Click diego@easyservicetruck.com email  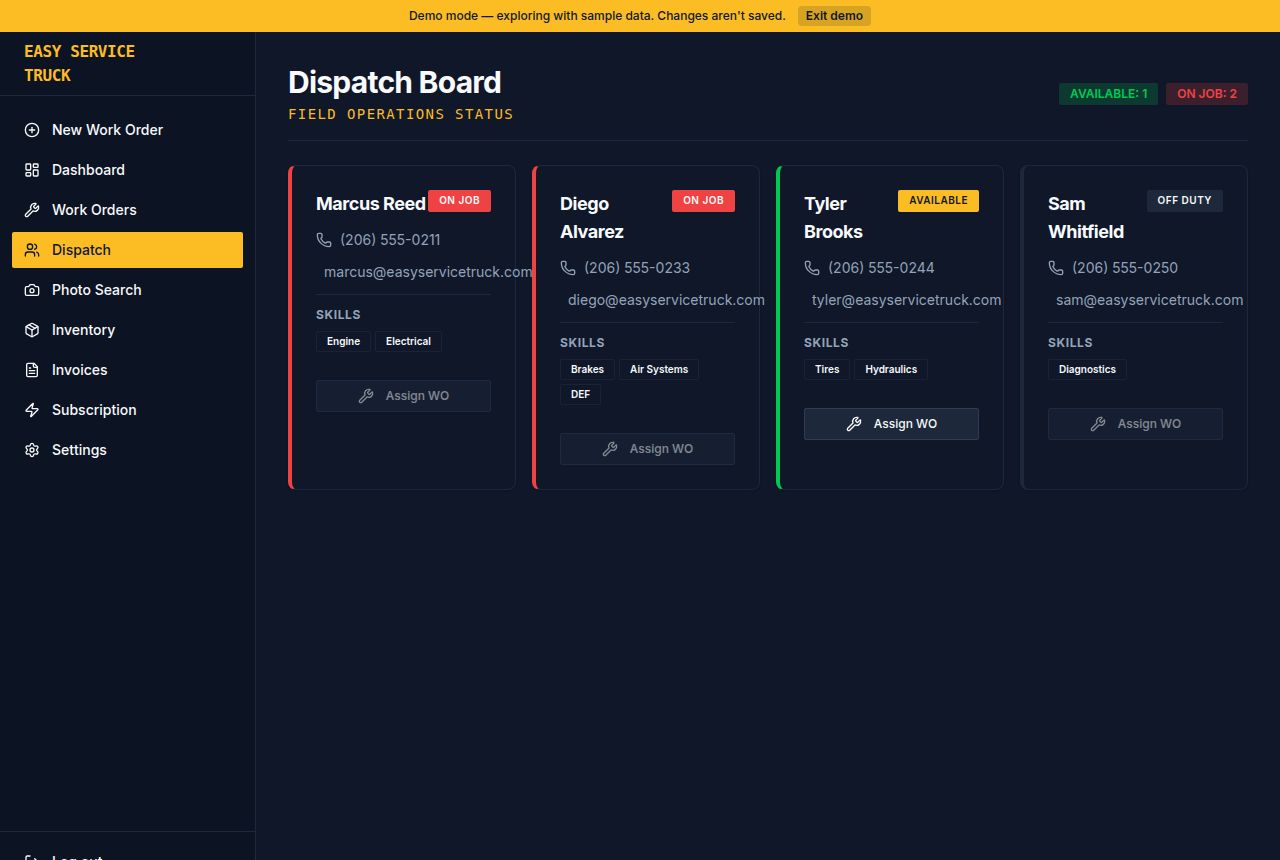tap(666, 300)
